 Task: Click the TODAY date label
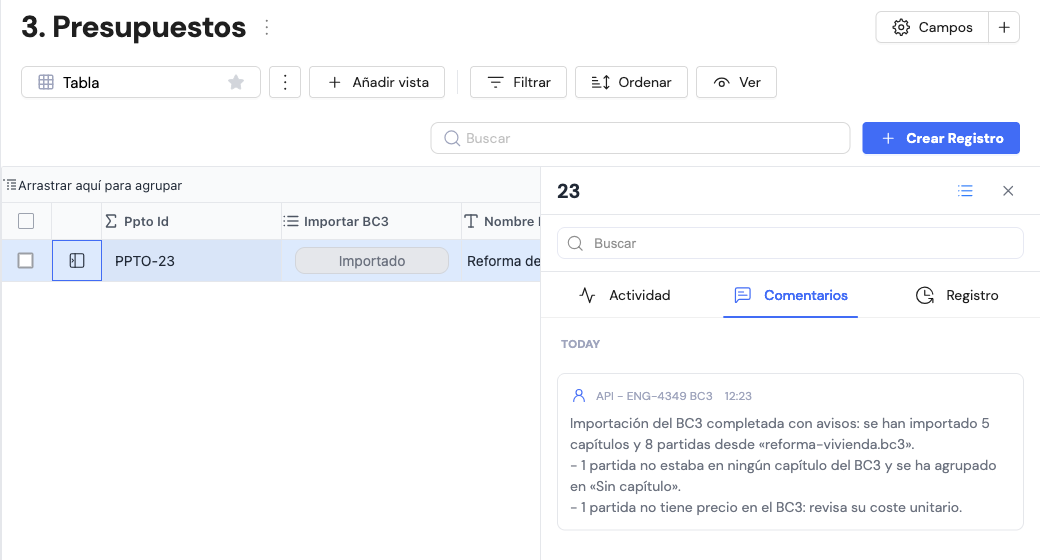[580, 344]
